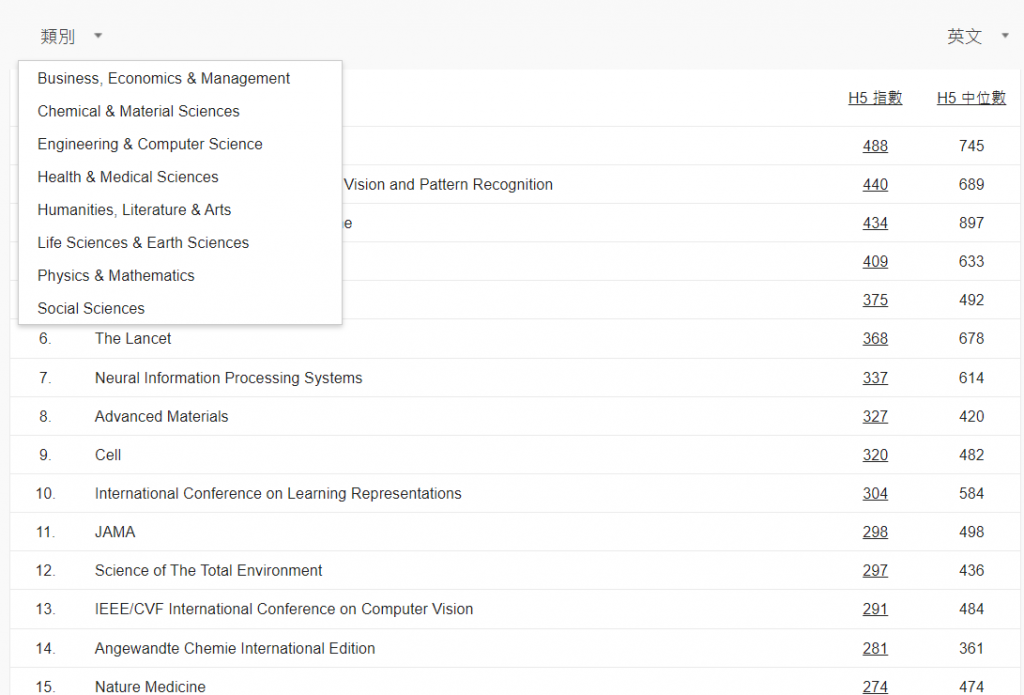This screenshot has width=1024, height=695.
Task: Choose Engineering & Computer Science category
Action: pos(180,144)
